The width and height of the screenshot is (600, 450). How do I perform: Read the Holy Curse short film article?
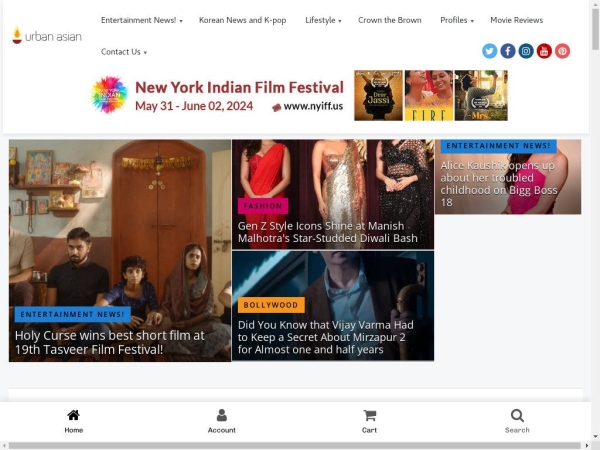coord(110,342)
